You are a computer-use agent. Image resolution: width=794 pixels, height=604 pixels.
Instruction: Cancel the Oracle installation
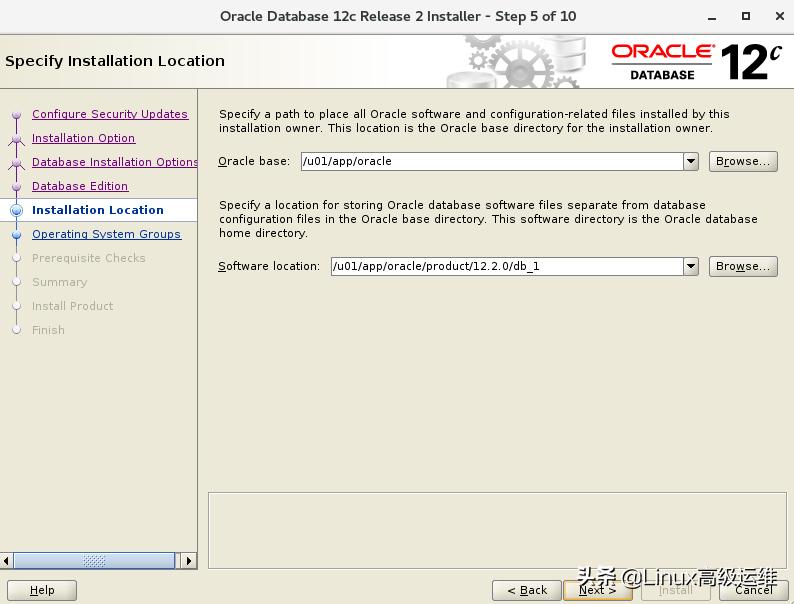[x=753, y=590]
